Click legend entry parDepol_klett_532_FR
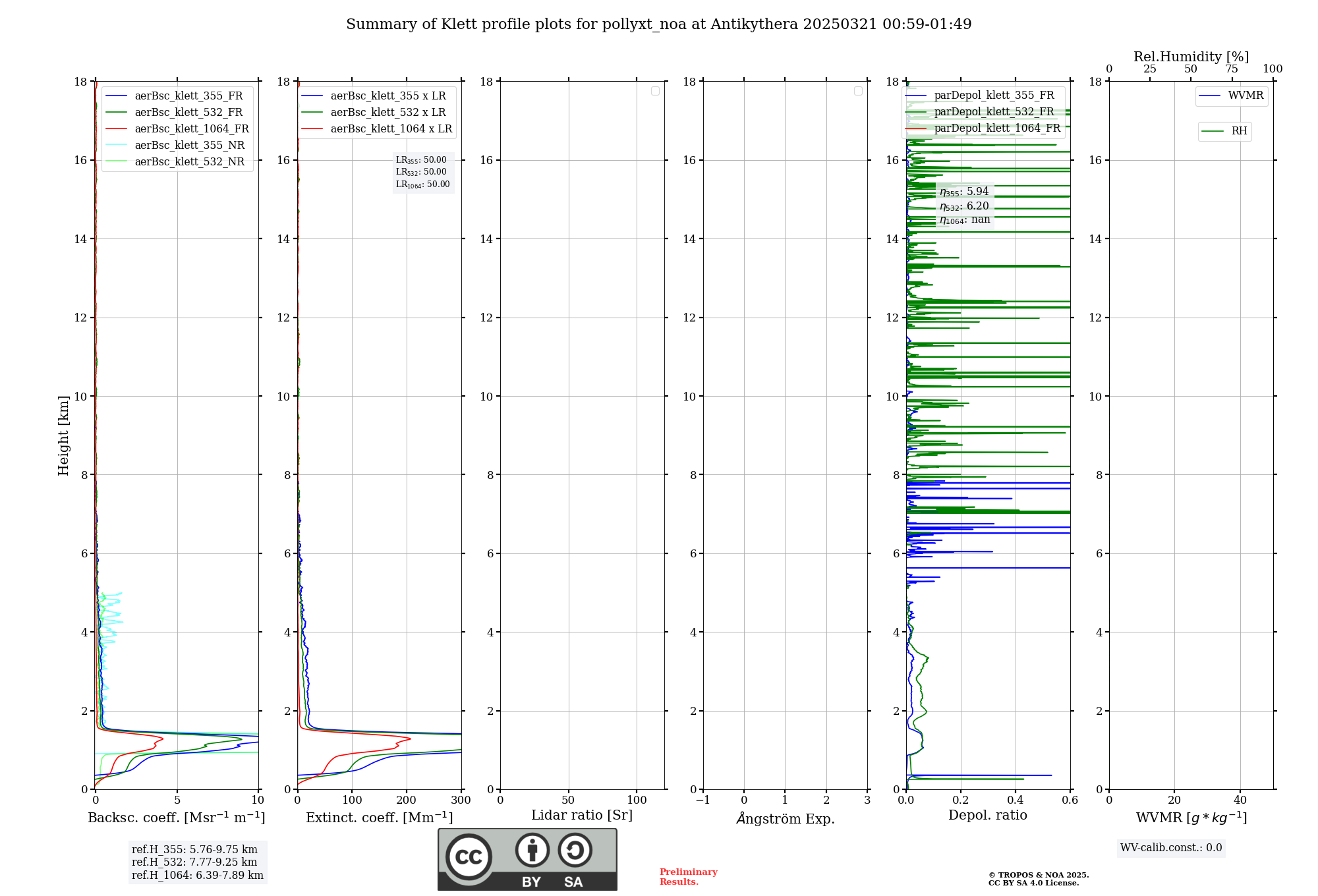1318x896 pixels. click(x=981, y=112)
